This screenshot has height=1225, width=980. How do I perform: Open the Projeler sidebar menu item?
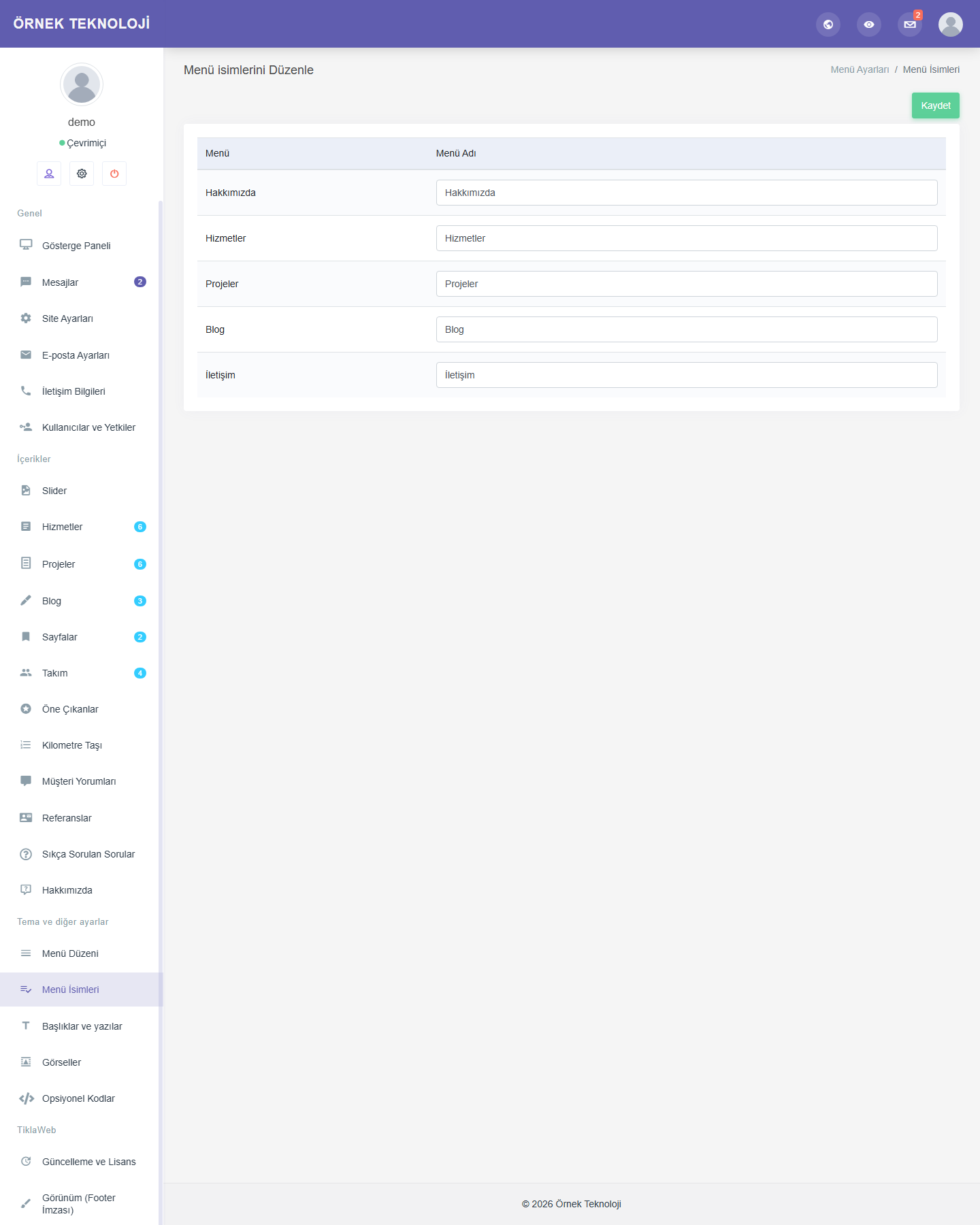click(82, 564)
